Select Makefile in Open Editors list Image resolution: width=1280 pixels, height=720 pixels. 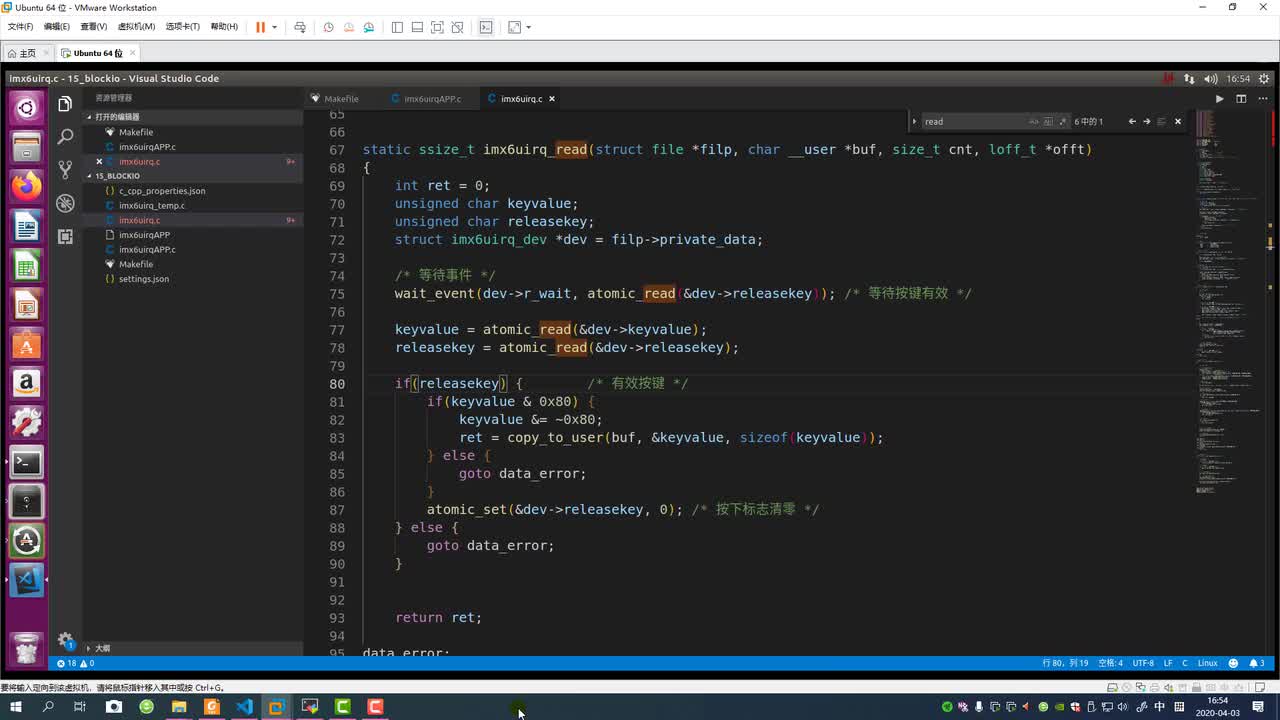(x=136, y=132)
